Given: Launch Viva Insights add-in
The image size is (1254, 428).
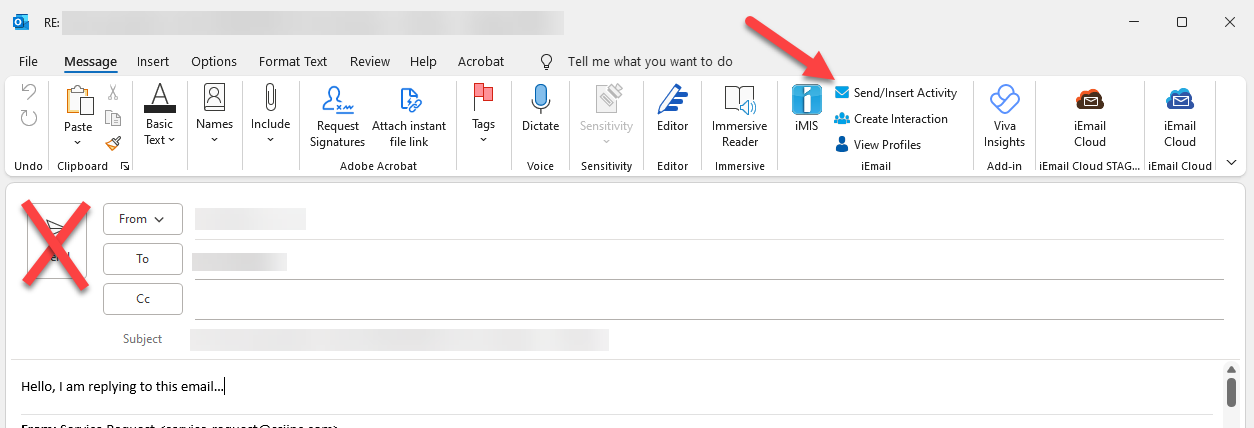Looking at the screenshot, I should (1003, 116).
